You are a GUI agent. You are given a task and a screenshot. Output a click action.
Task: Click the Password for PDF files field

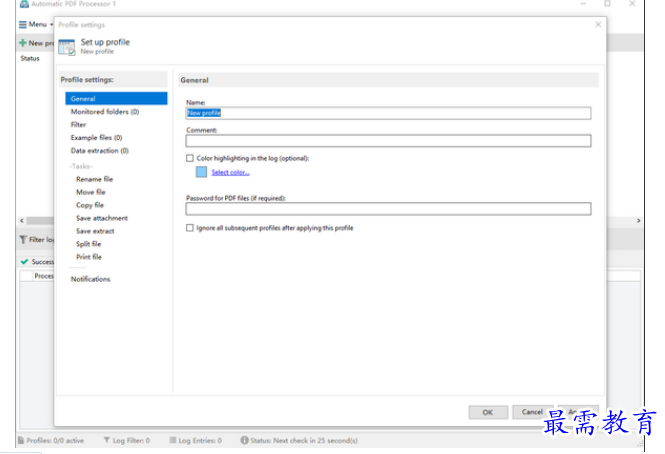[x=388, y=209]
